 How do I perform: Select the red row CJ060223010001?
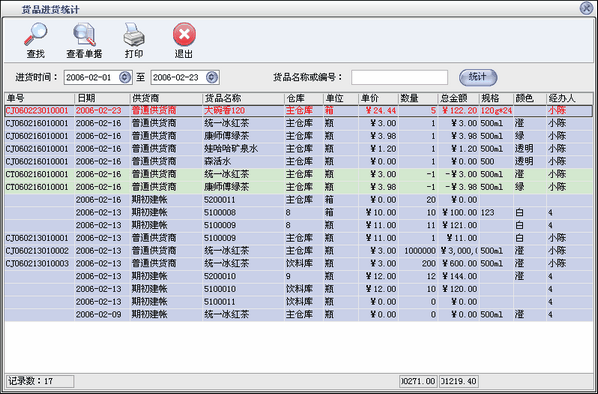click(x=299, y=111)
